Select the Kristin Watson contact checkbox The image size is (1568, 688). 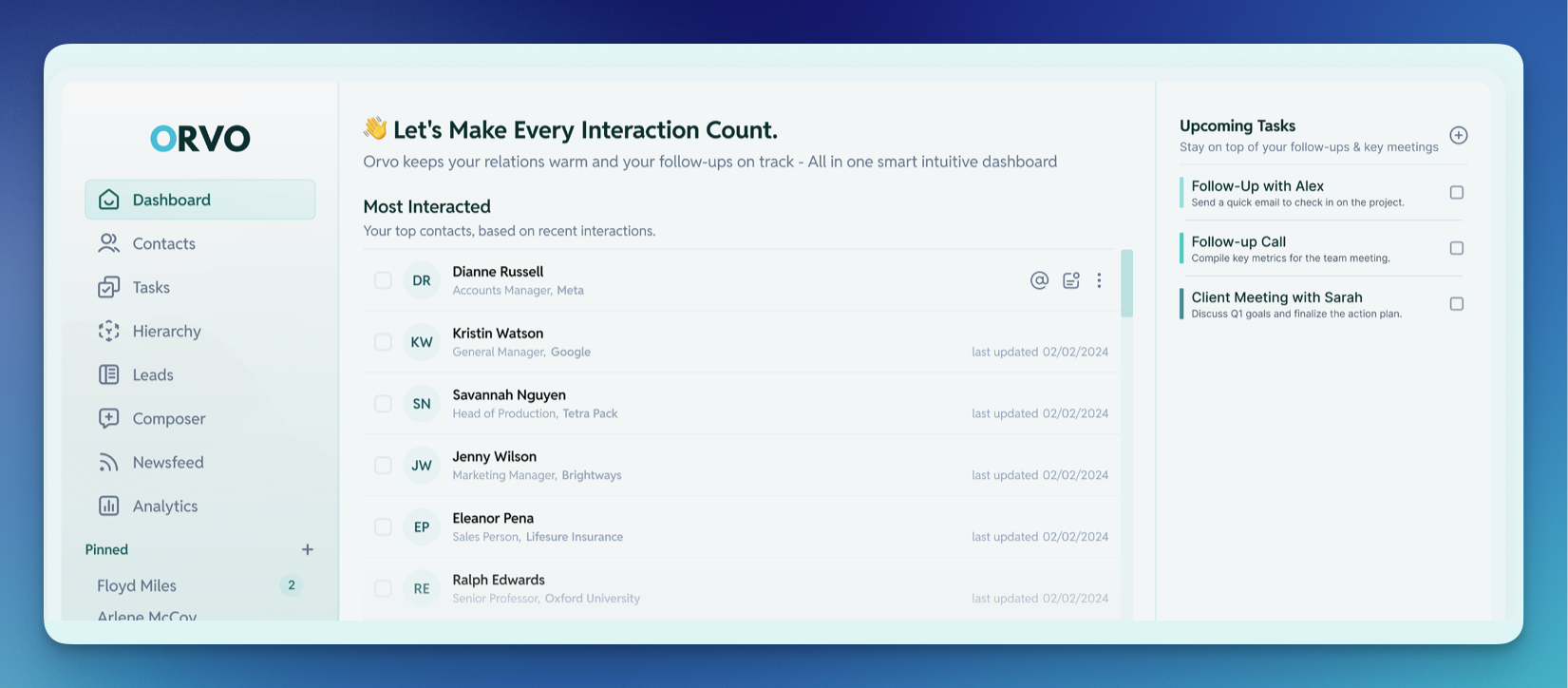(383, 342)
